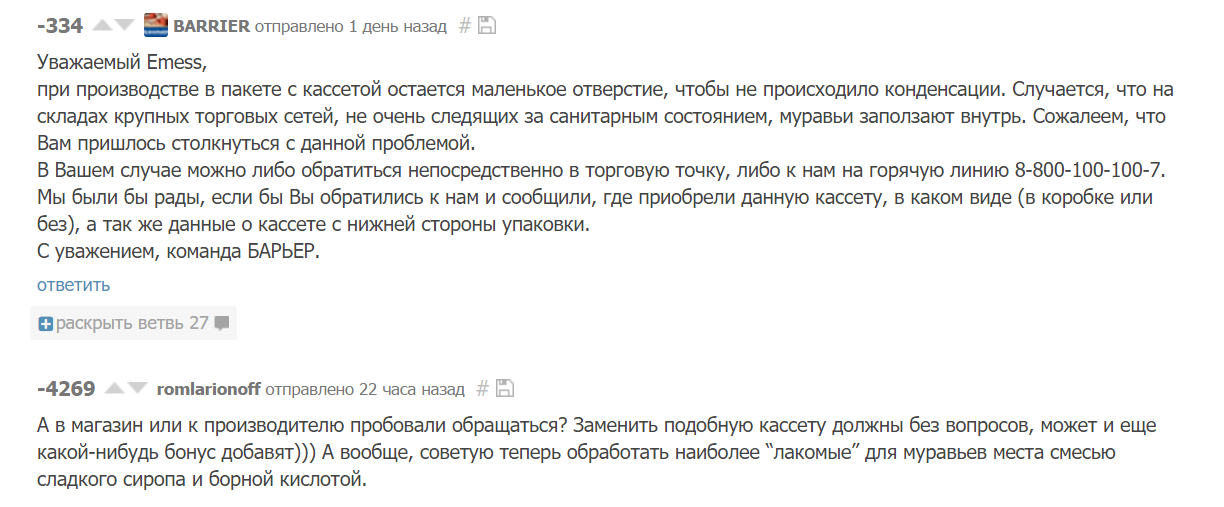Image resolution: width=1224 pixels, height=507 pixels.
Task: Save BARRIER's comment with floppy icon
Action: 487,26
